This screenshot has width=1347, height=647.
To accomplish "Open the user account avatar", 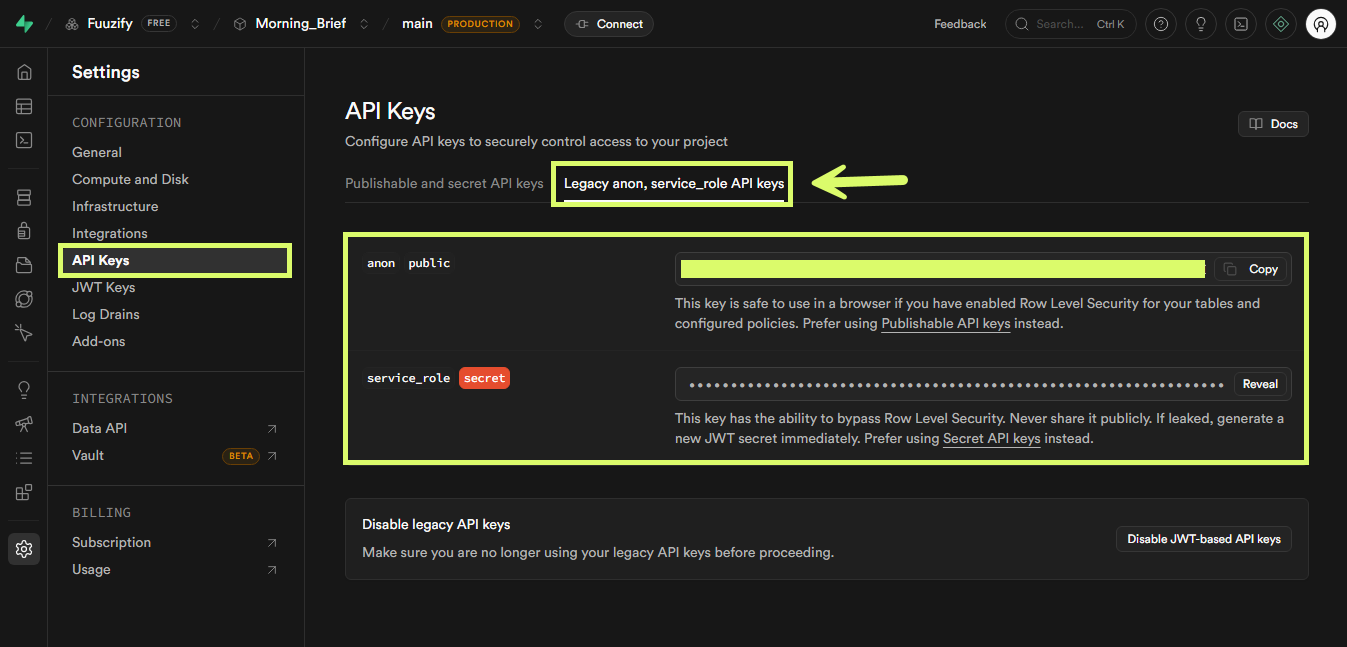I will (x=1321, y=24).
